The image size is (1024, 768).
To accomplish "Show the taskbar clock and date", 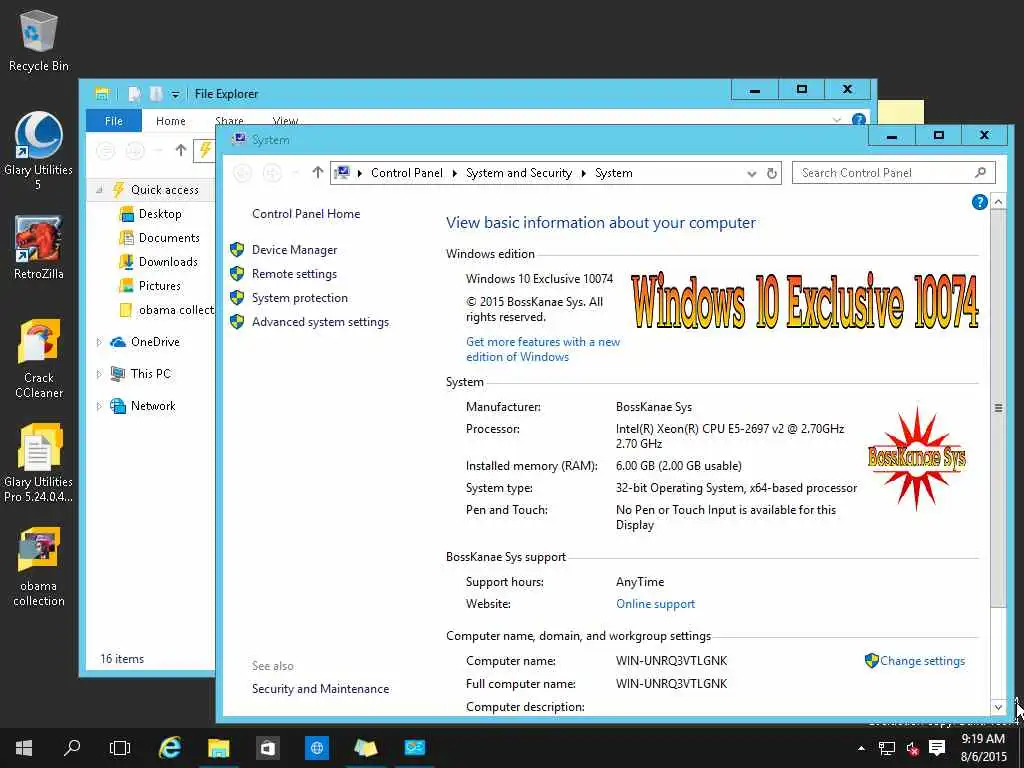I will coord(983,748).
